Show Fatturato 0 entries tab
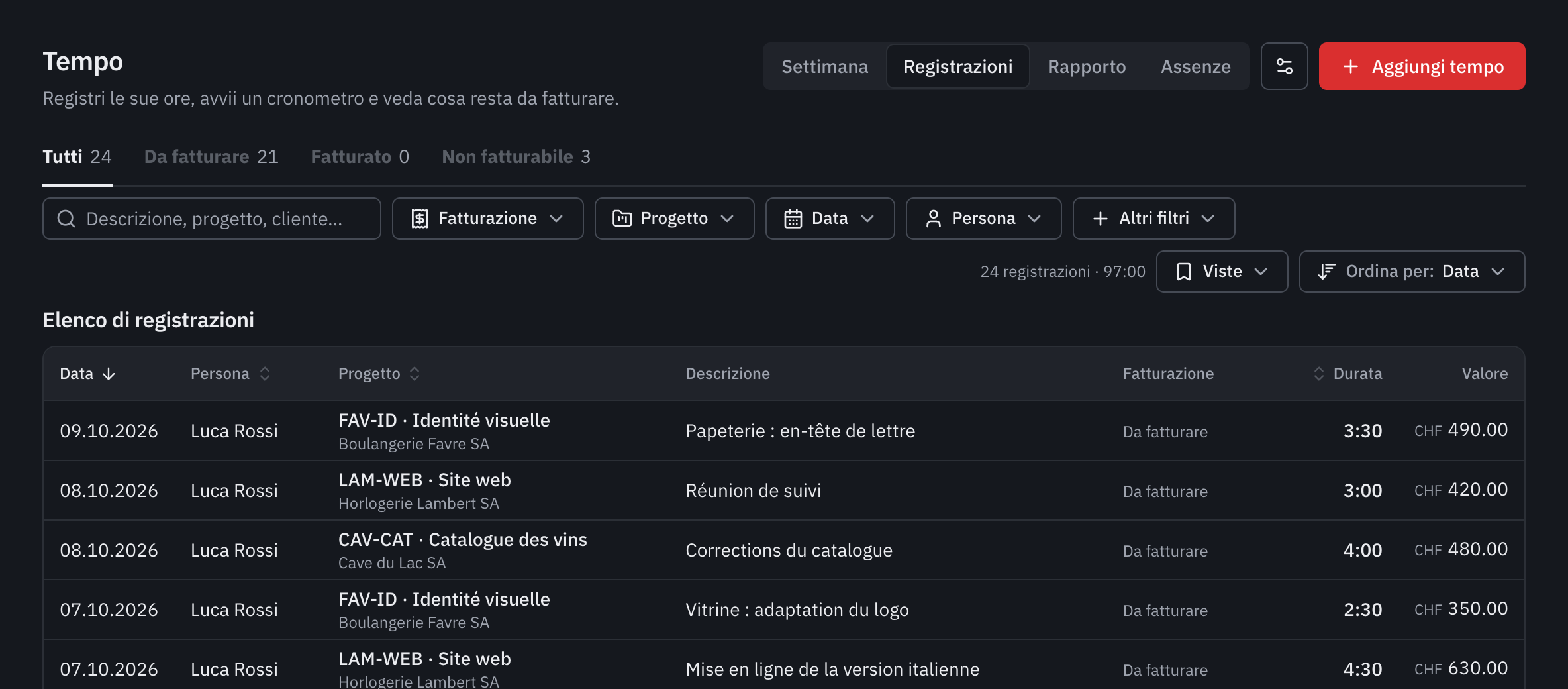1568x689 pixels. 360,157
